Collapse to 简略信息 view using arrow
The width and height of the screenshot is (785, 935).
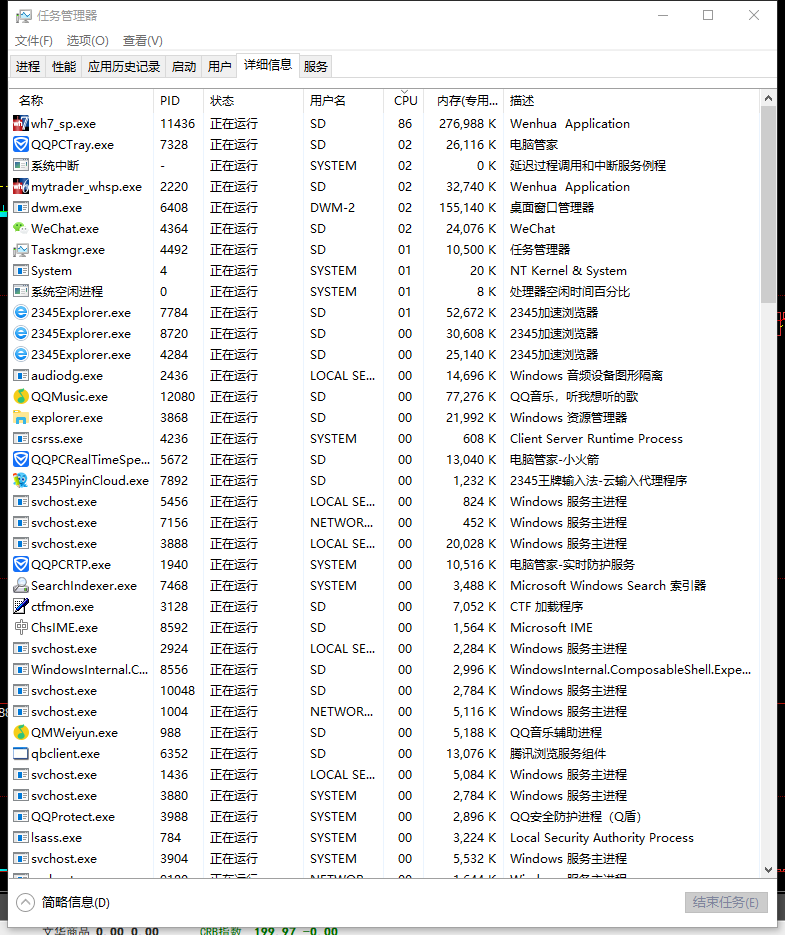pos(26,902)
